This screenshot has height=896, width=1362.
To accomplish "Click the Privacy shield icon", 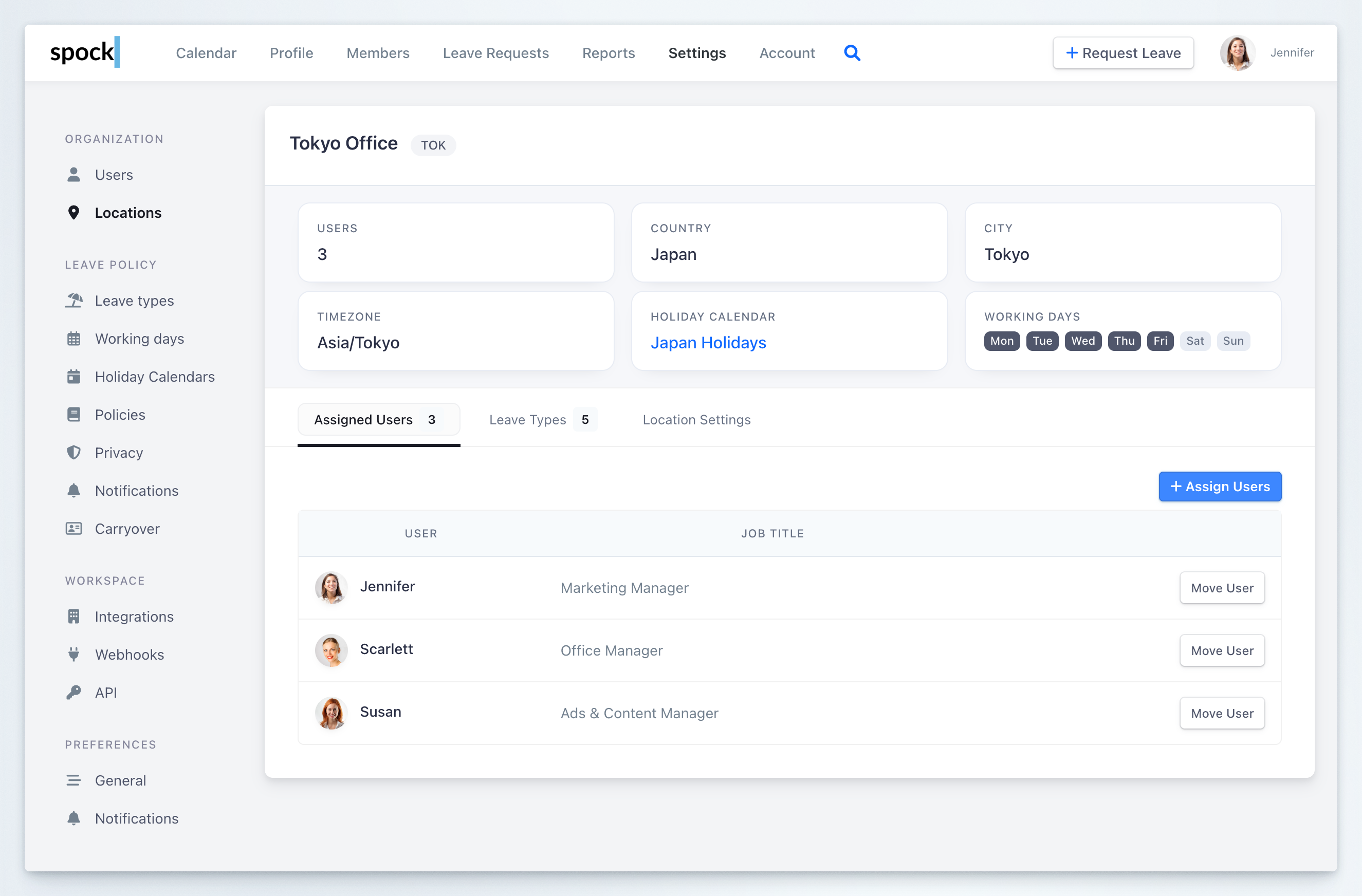I will pyautogui.click(x=74, y=452).
